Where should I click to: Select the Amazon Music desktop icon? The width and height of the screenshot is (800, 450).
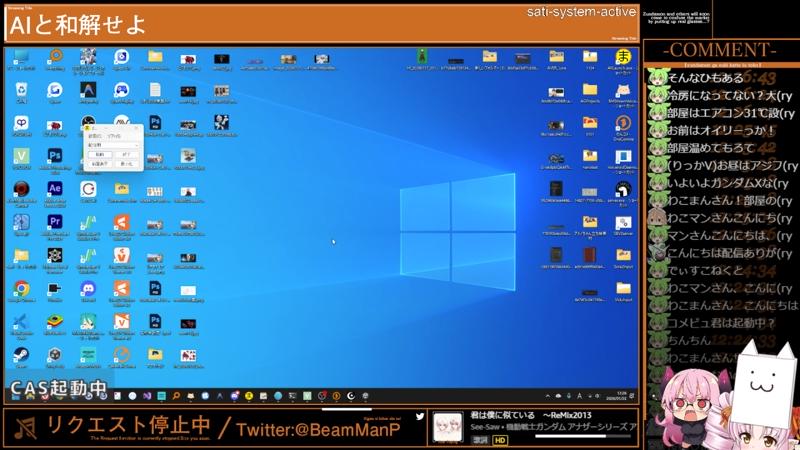88,355
